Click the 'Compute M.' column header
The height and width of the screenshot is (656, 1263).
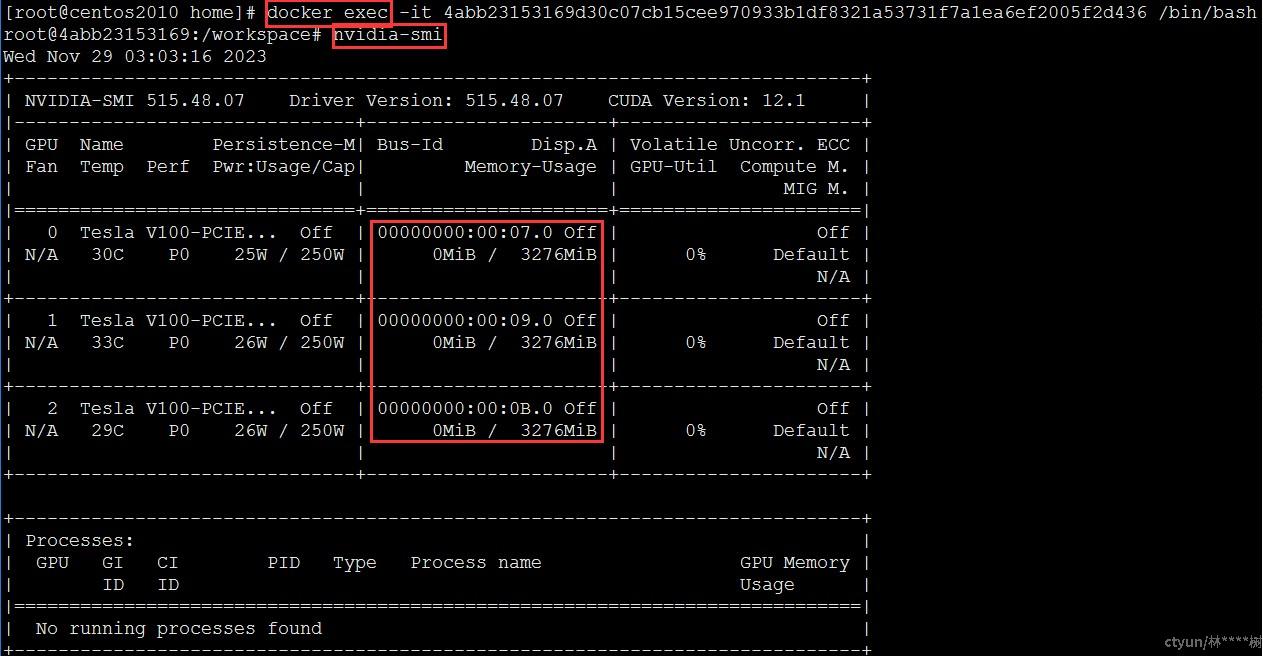pyautogui.click(x=795, y=167)
